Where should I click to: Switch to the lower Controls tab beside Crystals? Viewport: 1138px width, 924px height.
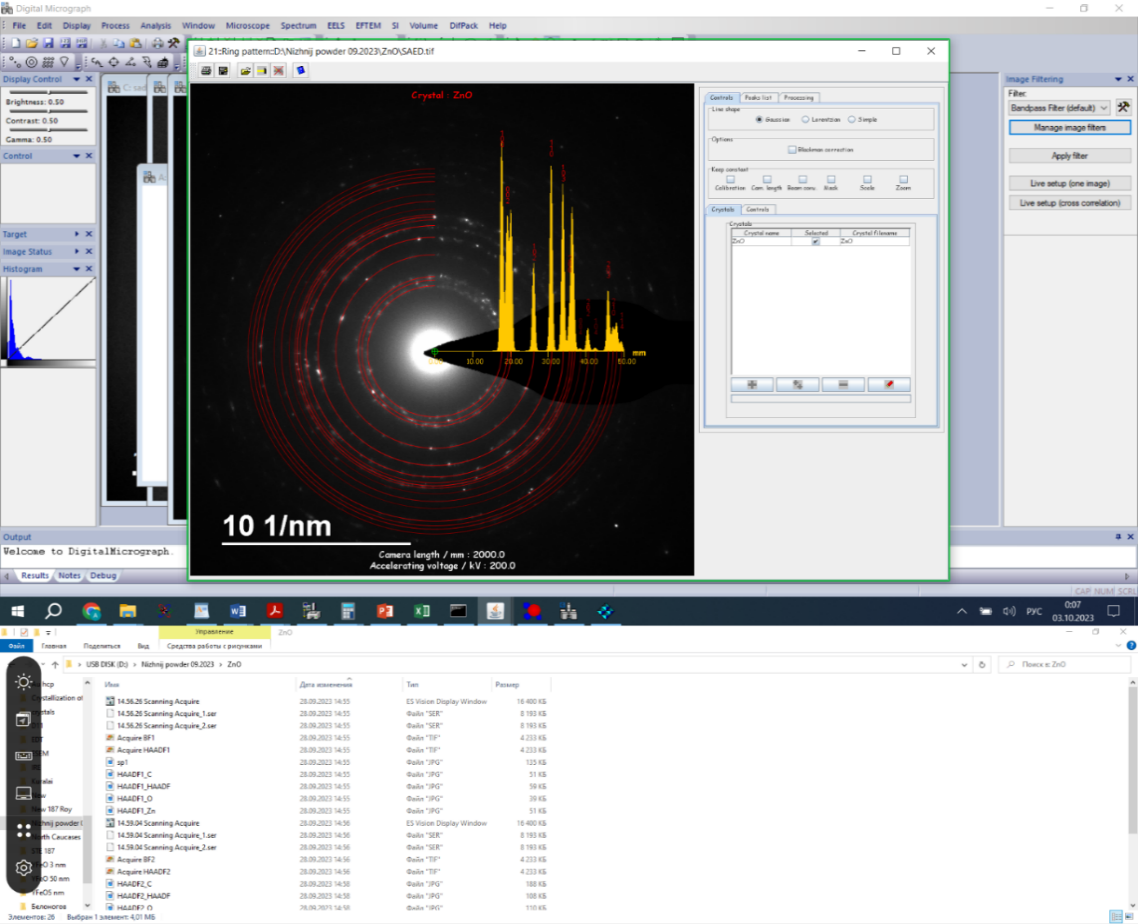pyautogui.click(x=758, y=209)
